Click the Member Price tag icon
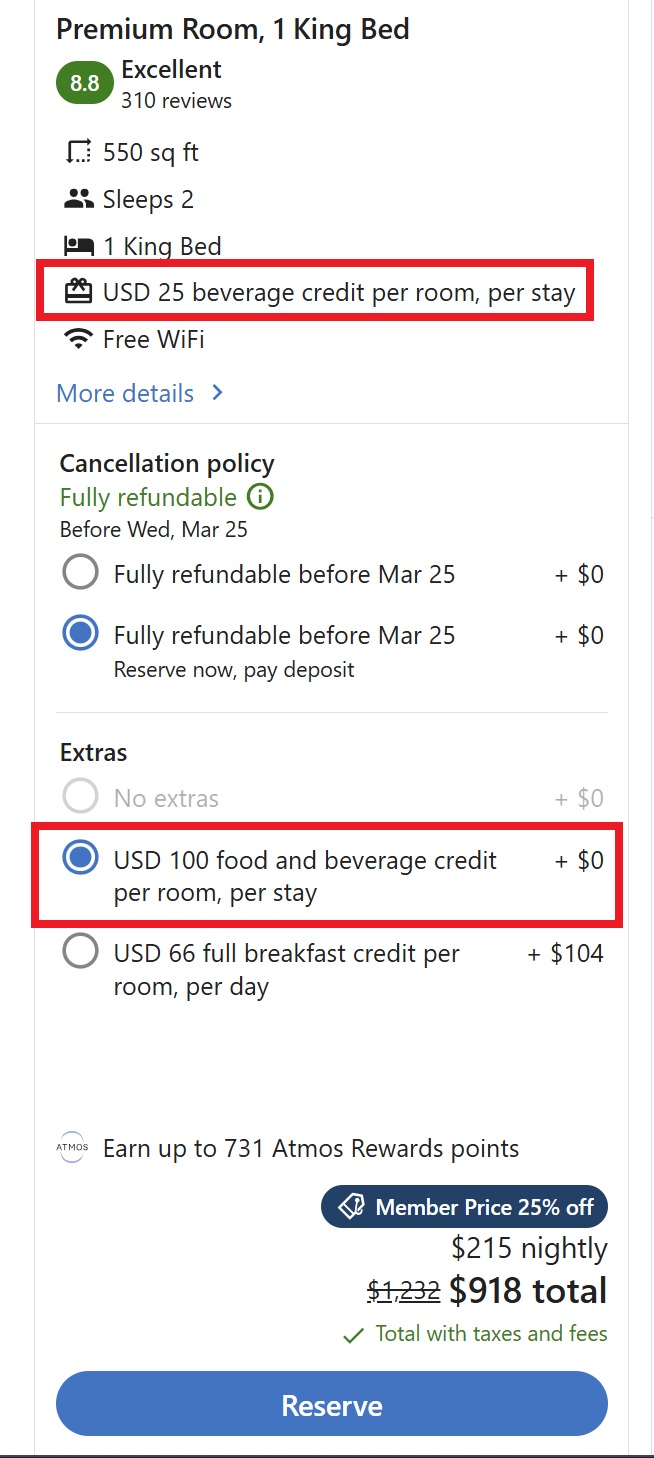 point(352,1207)
